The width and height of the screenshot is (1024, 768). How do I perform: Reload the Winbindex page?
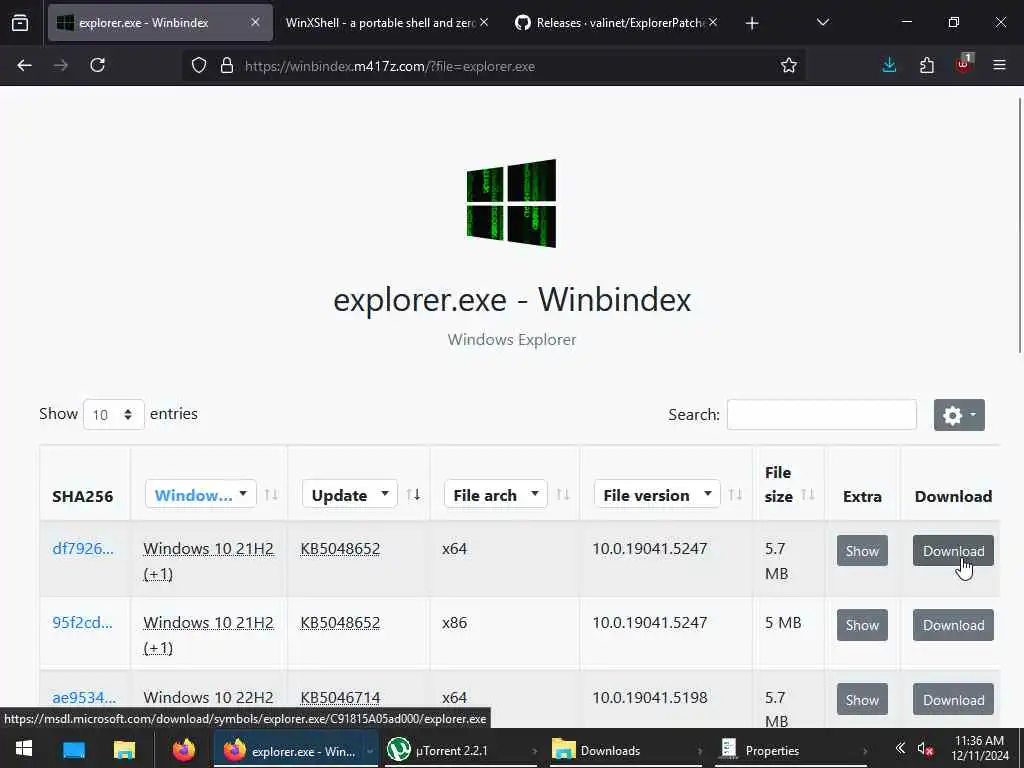[97, 65]
